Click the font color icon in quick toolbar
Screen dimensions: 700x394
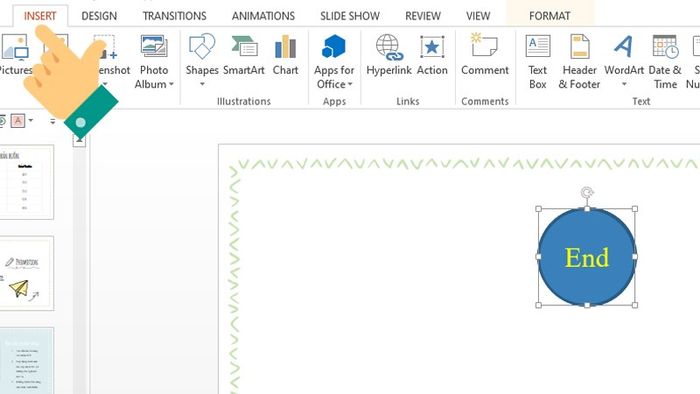pyautogui.click(x=18, y=120)
